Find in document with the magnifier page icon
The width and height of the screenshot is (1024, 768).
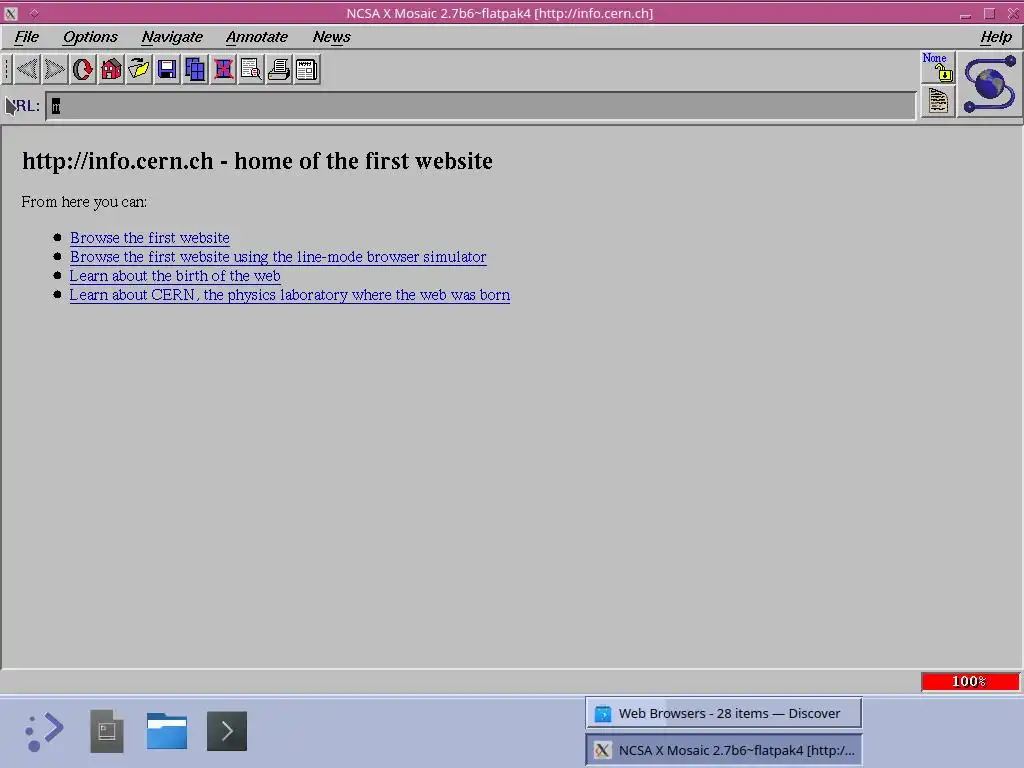click(x=251, y=69)
